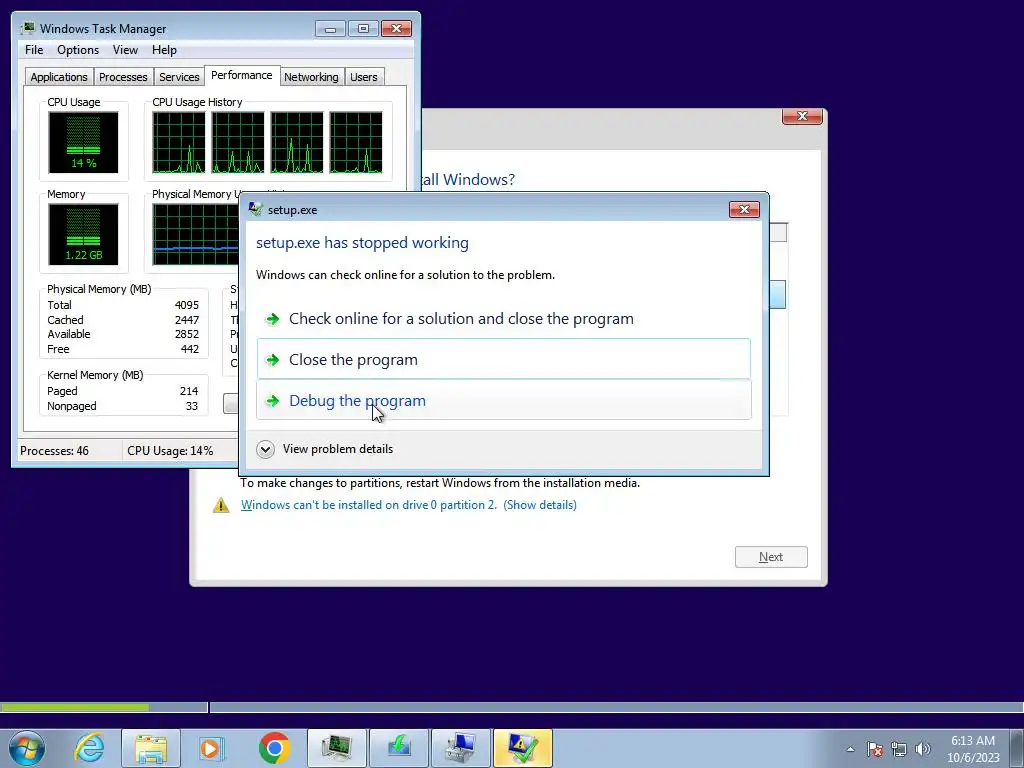Expand View problem details chevron
Screen dimensions: 1024x768
[x=265, y=449]
